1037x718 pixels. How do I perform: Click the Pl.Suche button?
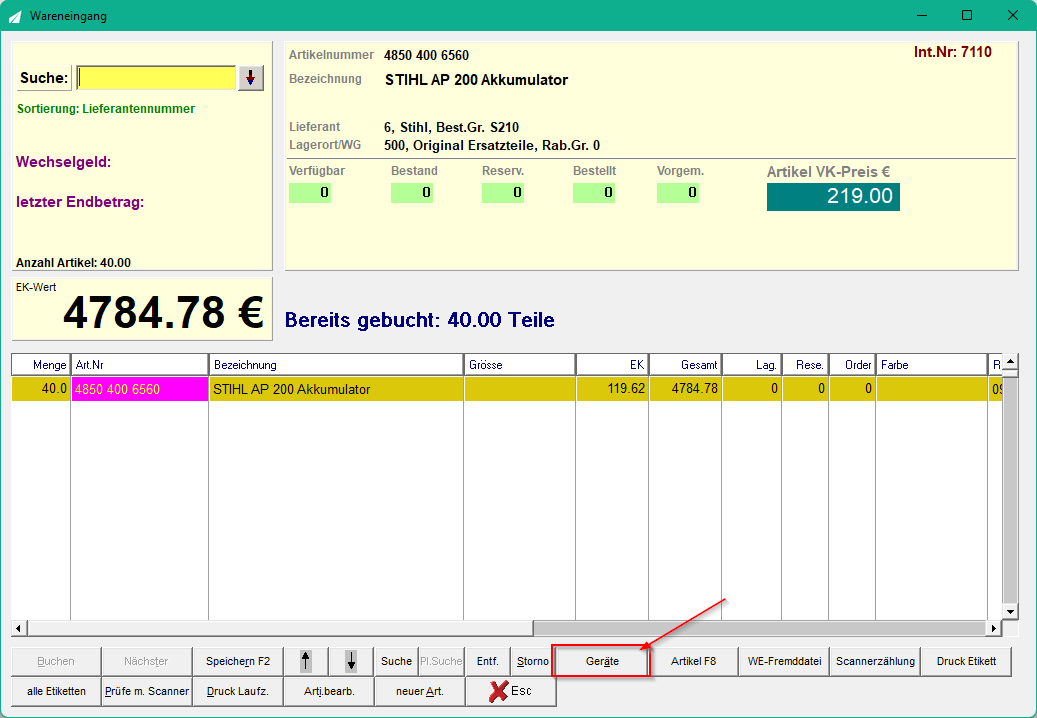pos(441,661)
